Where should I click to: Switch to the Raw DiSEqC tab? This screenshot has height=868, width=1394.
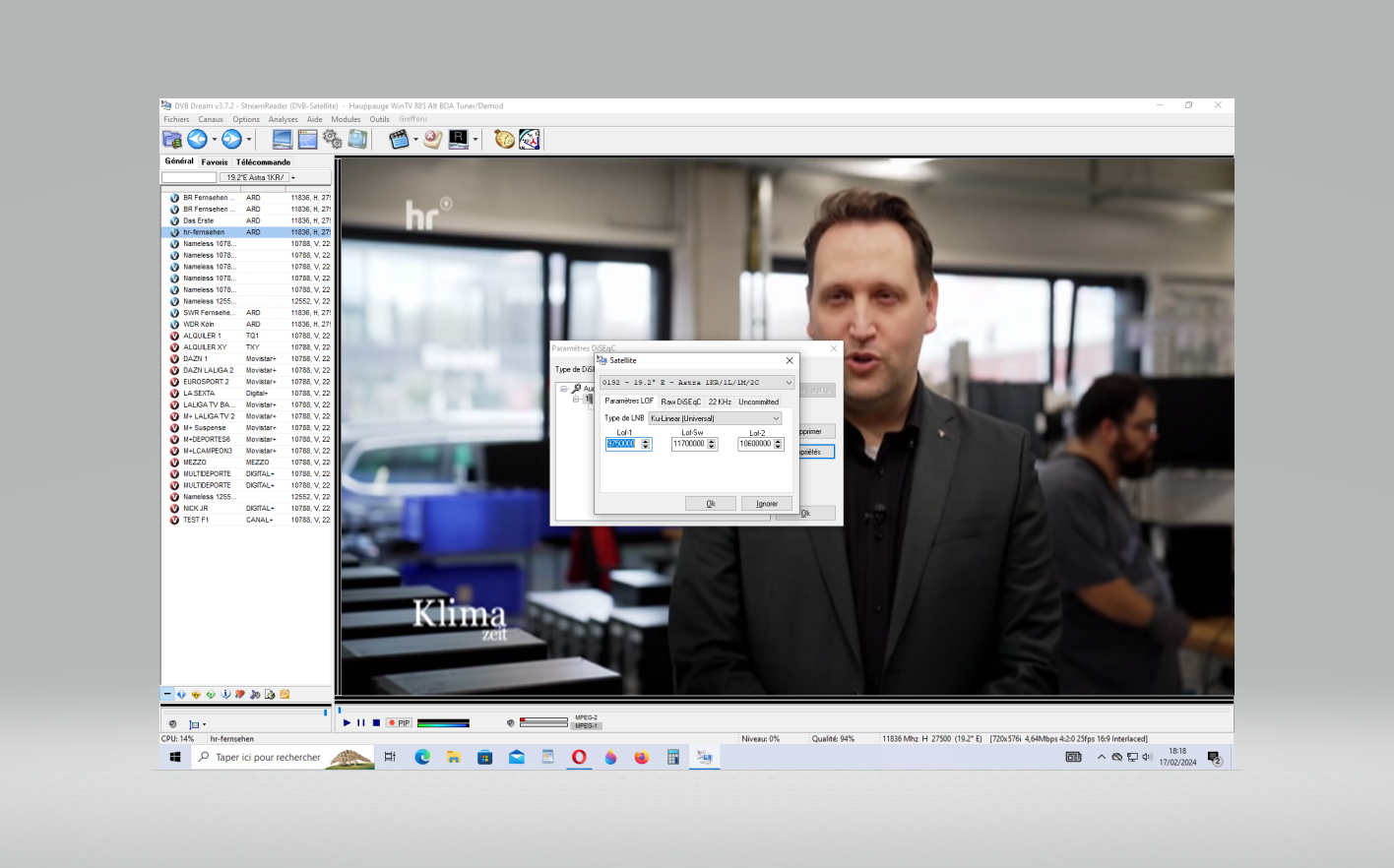point(680,402)
